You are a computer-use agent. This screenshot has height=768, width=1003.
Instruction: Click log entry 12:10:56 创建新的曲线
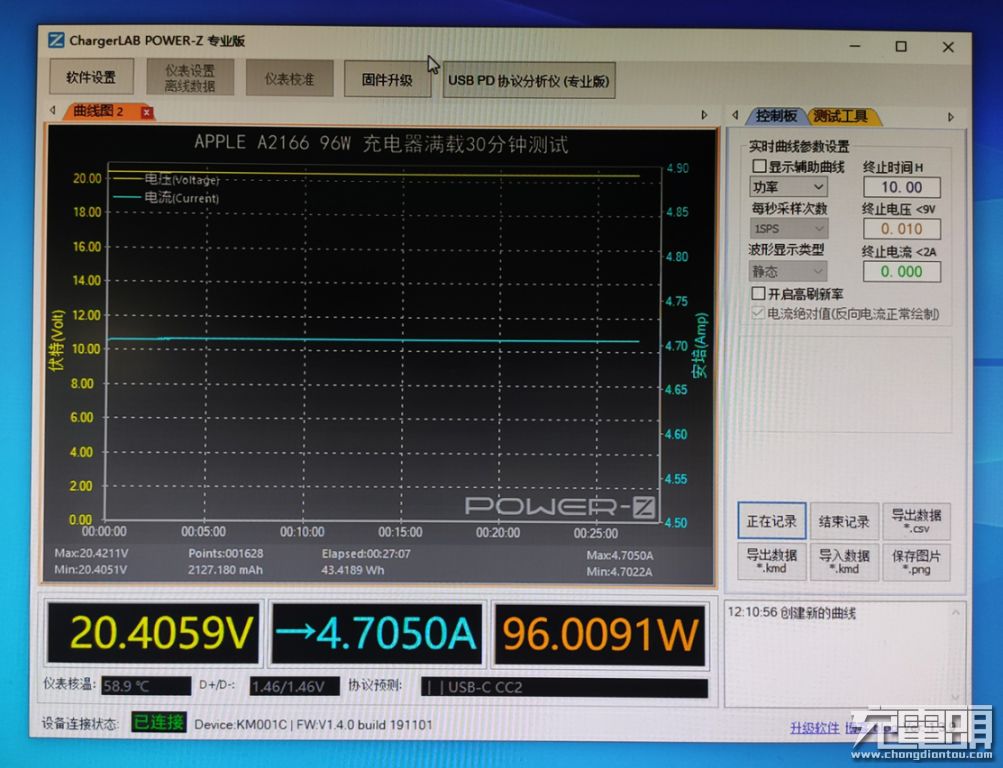tap(792, 613)
